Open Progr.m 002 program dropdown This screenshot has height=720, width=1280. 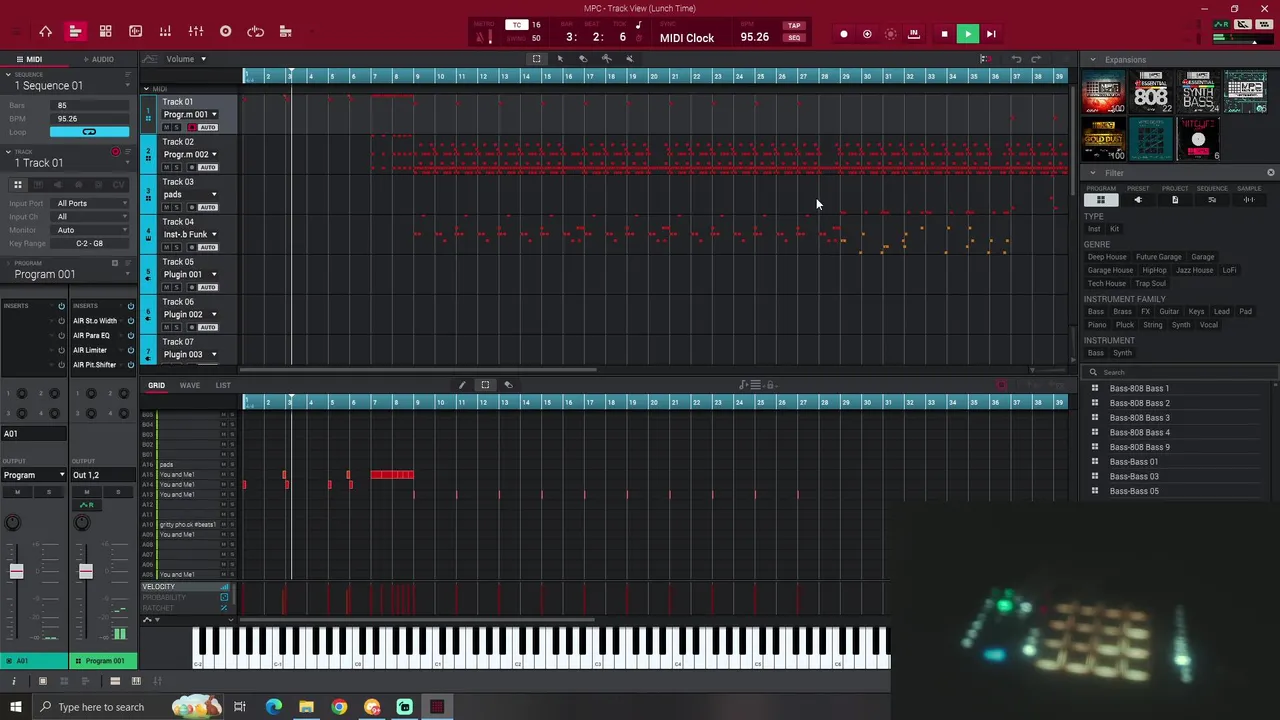coord(190,154)
